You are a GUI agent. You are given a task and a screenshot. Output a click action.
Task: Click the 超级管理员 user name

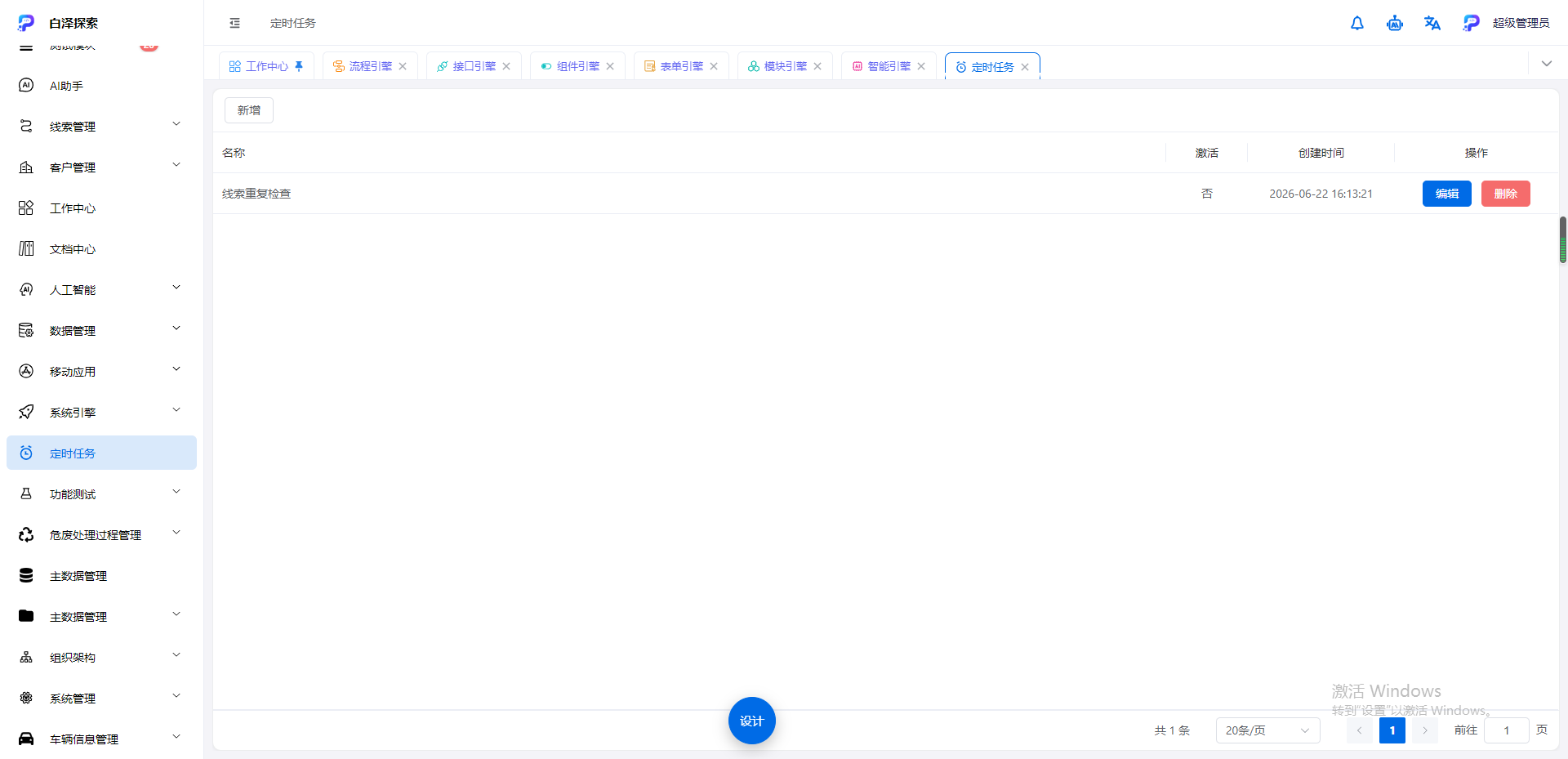(1521, 23)
